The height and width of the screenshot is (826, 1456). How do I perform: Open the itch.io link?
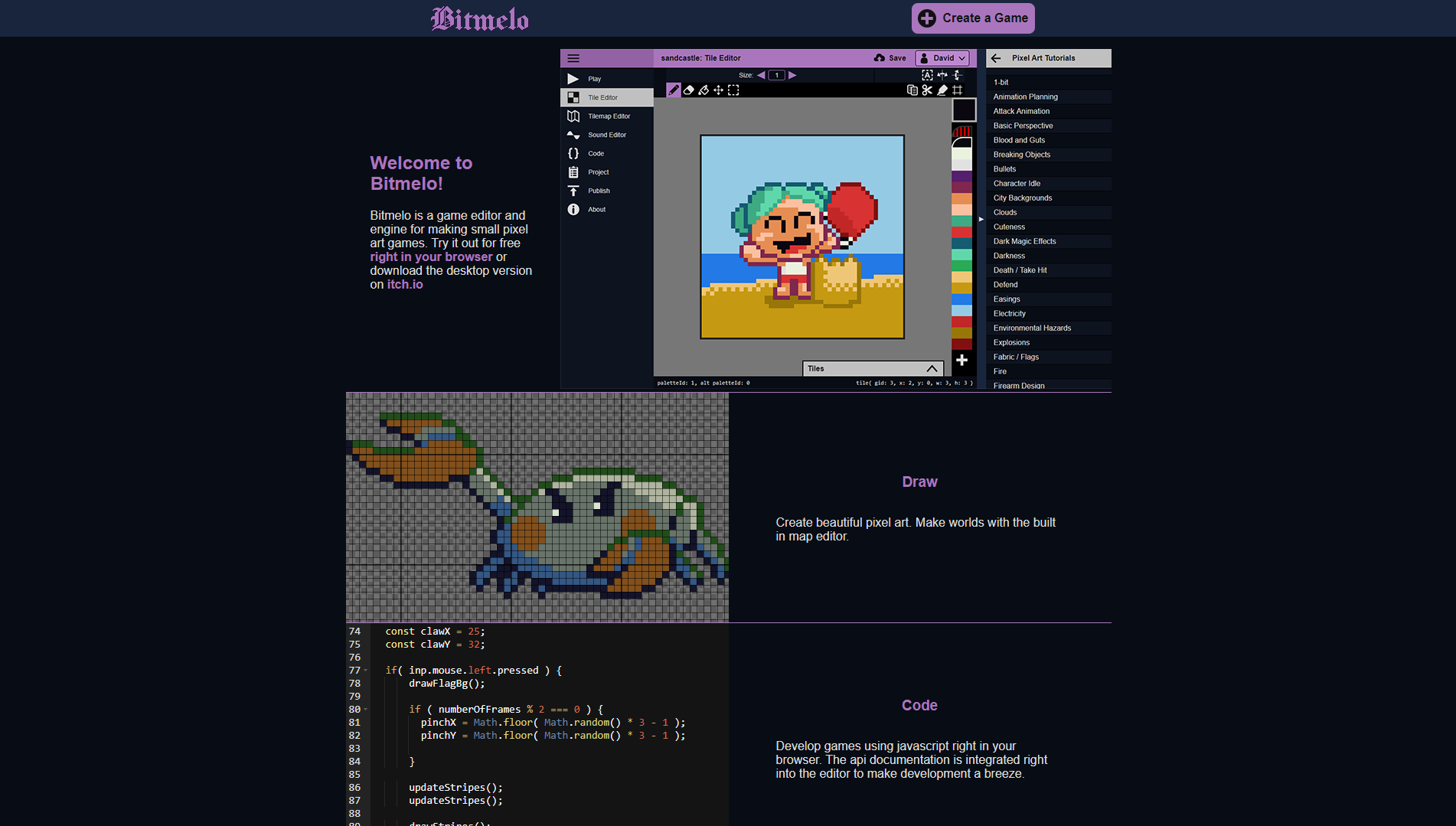click(x=405, y=284)
